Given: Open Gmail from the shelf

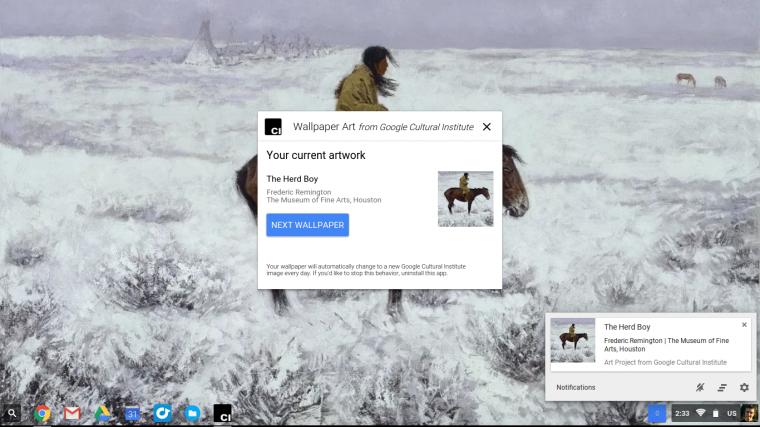Looking at the screenshot, I should (72, 413).
